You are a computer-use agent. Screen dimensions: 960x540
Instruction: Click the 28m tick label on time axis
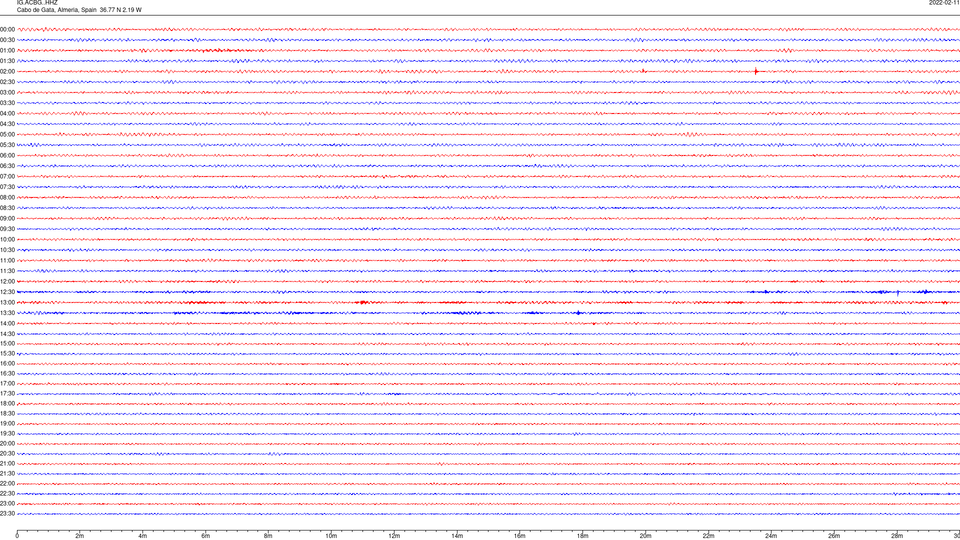click(x=897, y=536)
